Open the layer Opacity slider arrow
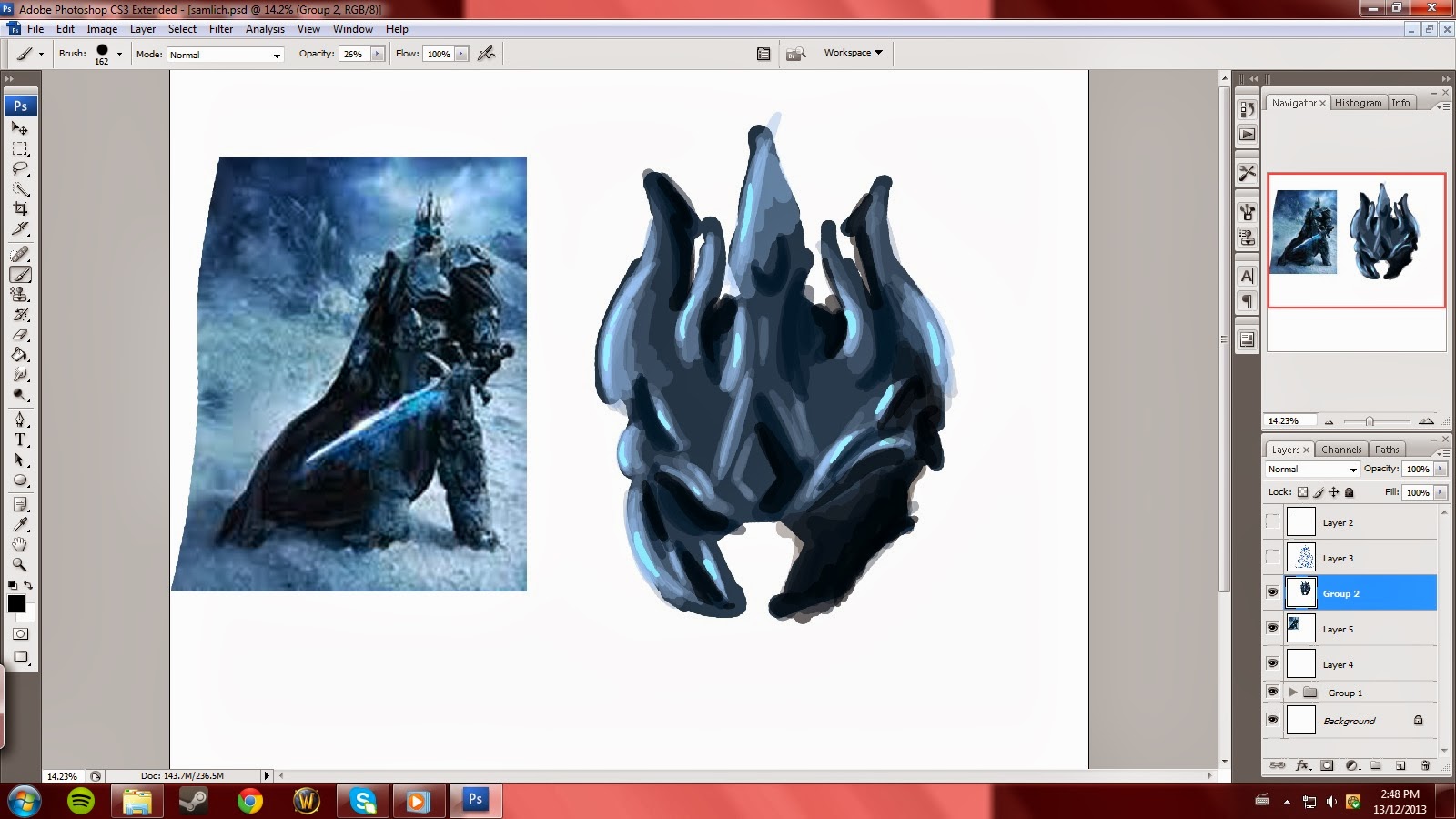Image resolution: width=1456 pixels, height=819 pixels. pyautogui.click(x=1440, y=469)
